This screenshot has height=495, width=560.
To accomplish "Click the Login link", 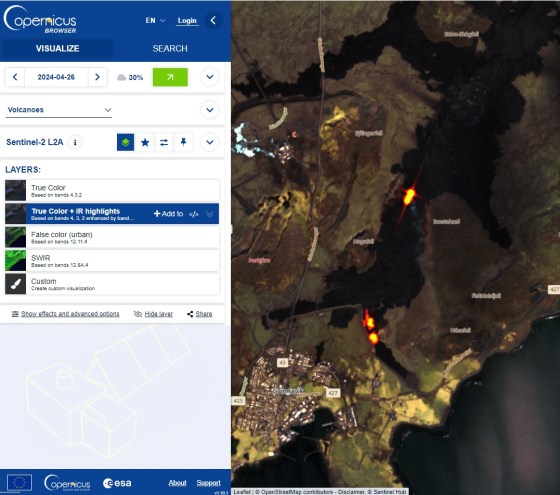I will point(187,21).
